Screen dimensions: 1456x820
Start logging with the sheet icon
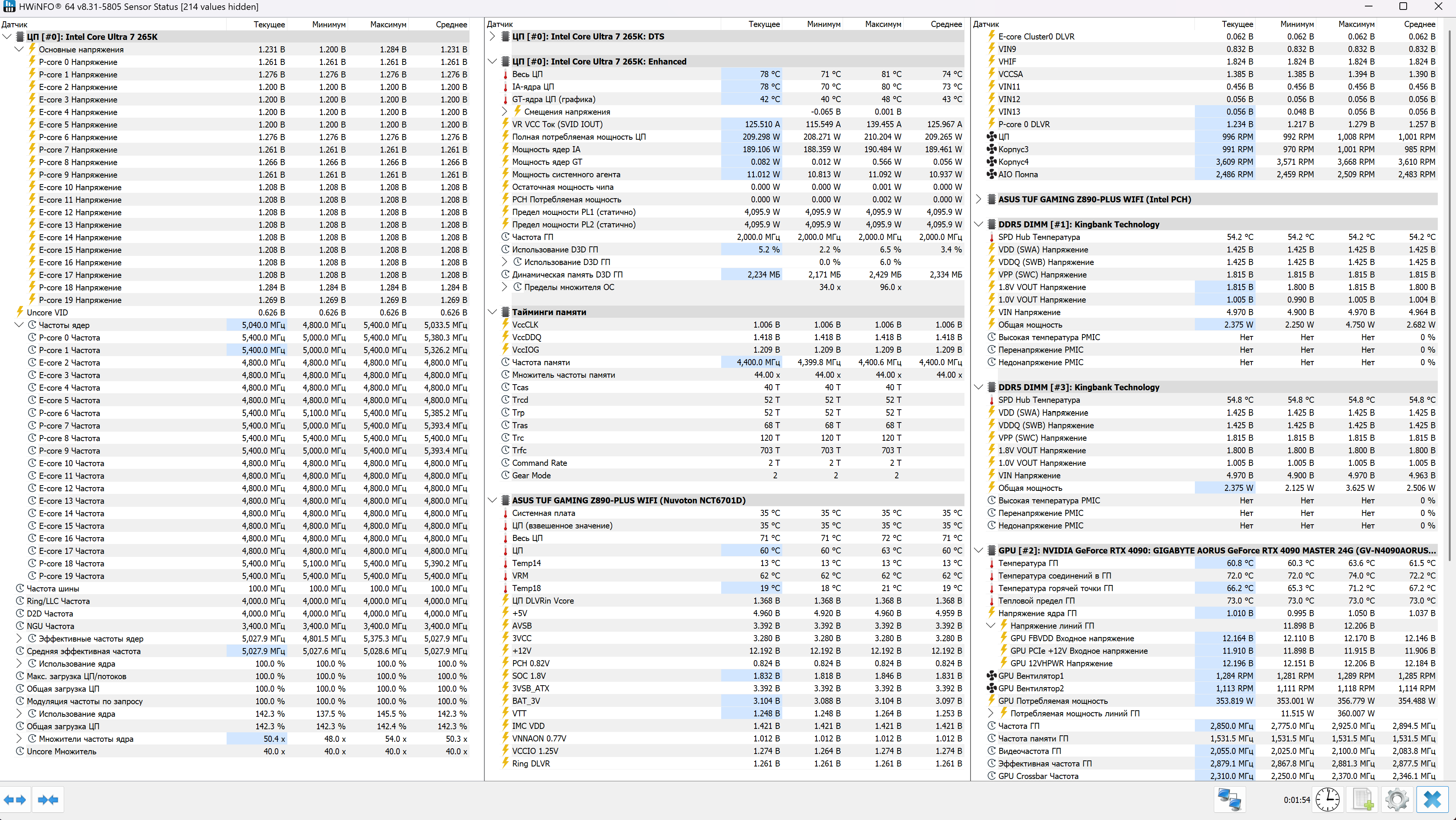pyautogui.click(x=1363, y=799)
